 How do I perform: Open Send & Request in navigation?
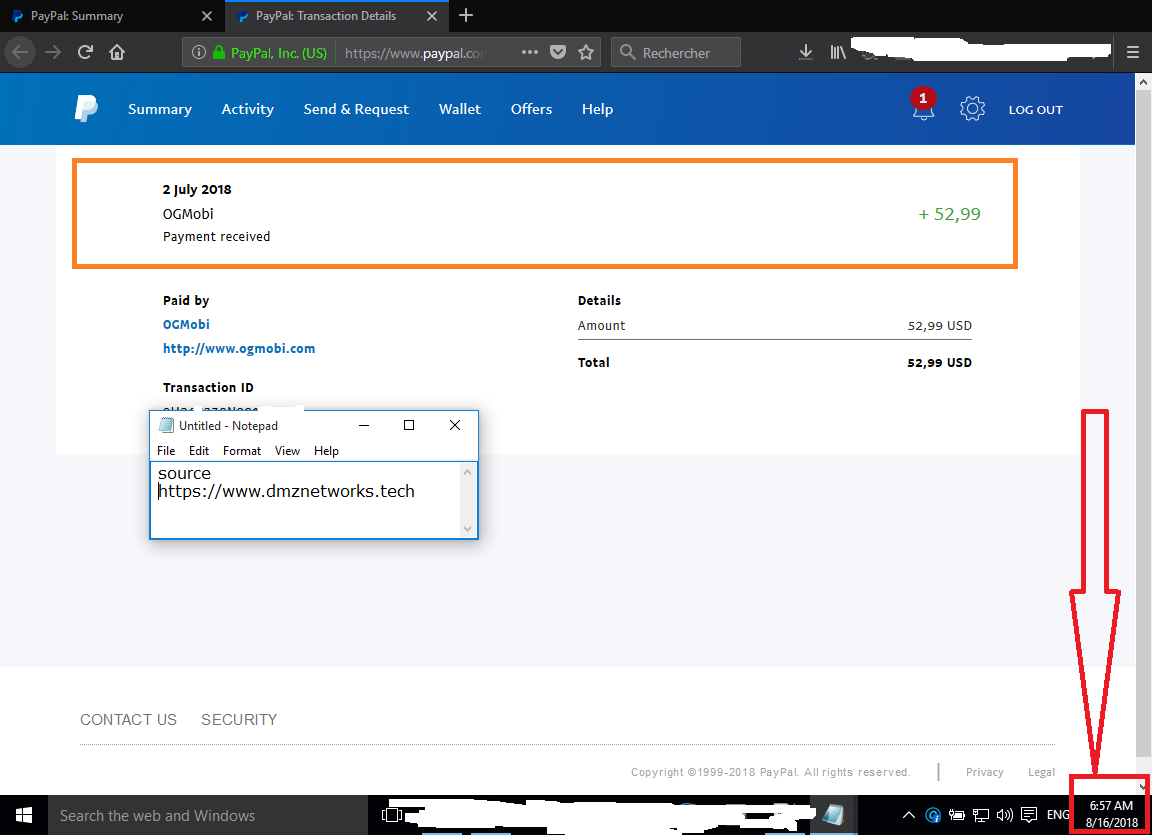pyautogui.click(x=356, y=109)
